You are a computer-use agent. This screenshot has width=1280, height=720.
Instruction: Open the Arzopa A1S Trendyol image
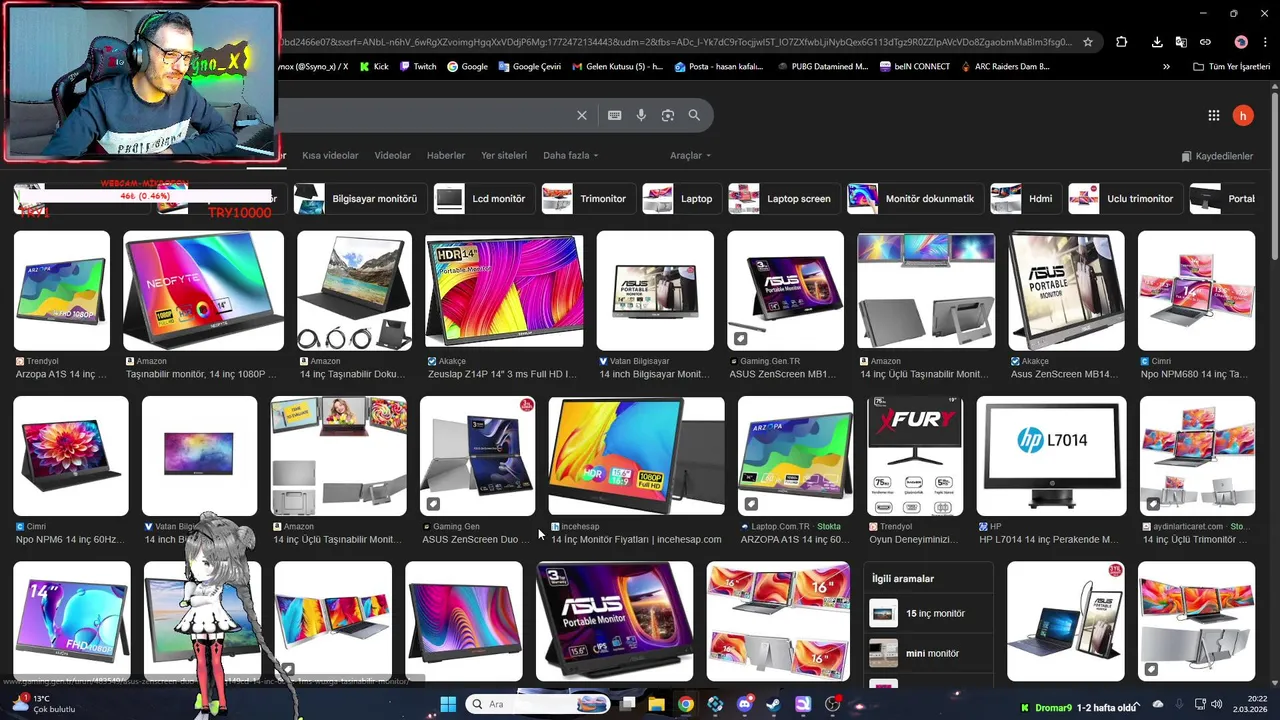pos(62,291)
